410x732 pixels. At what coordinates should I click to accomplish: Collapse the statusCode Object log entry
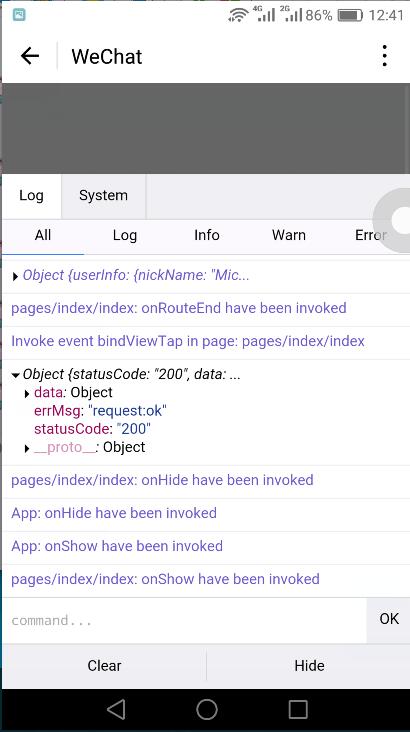point(15,375)
